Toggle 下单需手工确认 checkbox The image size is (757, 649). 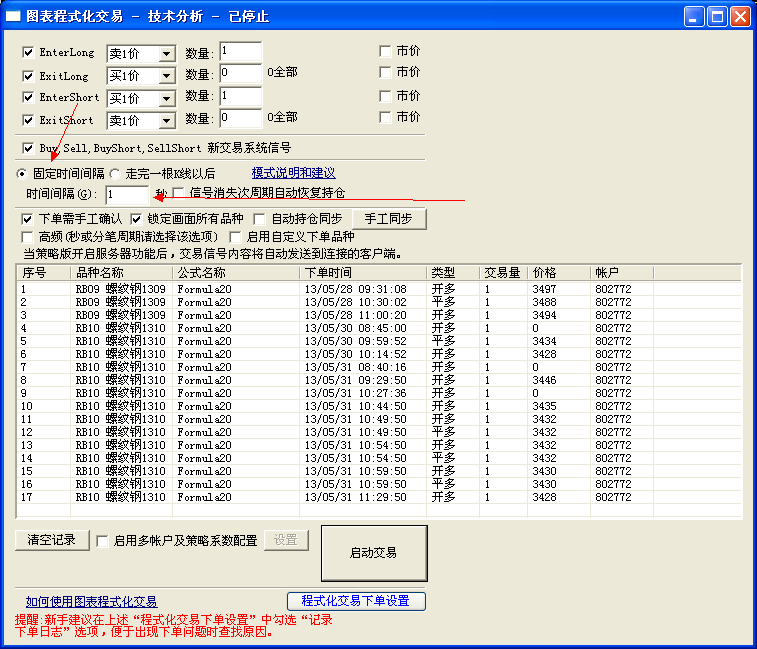click(28, 218)
